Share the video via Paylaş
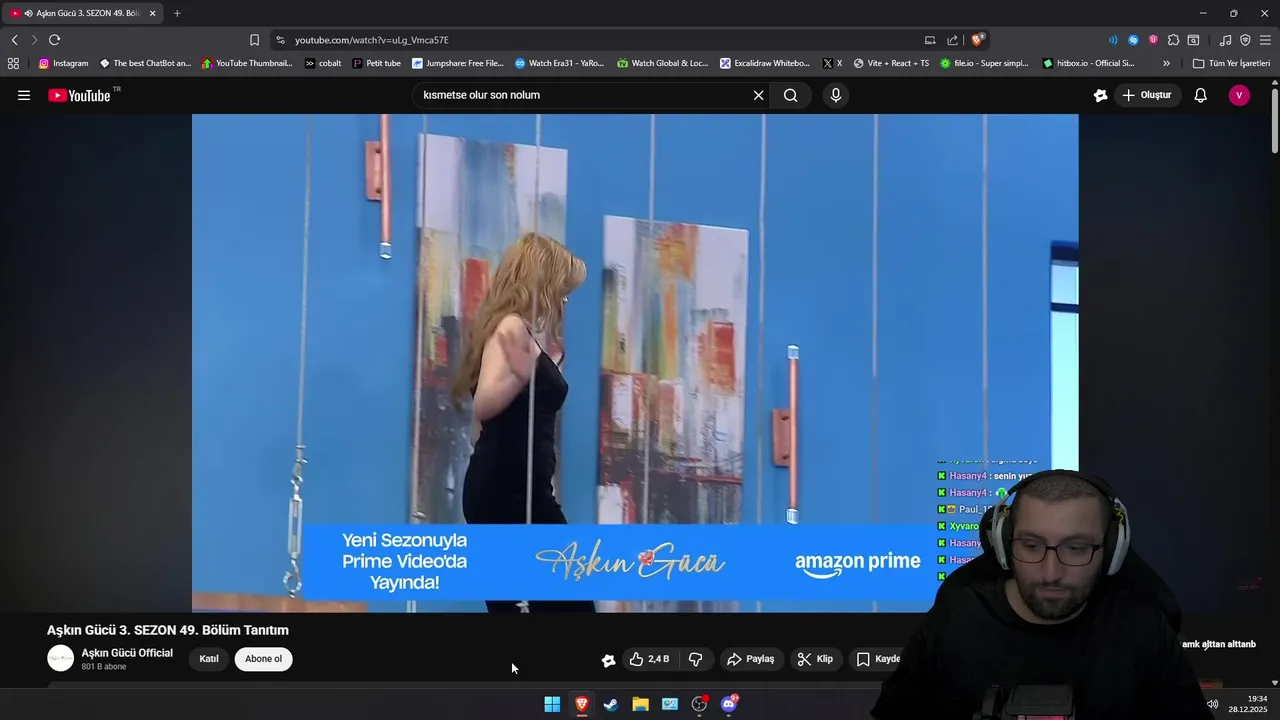 tap(751, 659)
